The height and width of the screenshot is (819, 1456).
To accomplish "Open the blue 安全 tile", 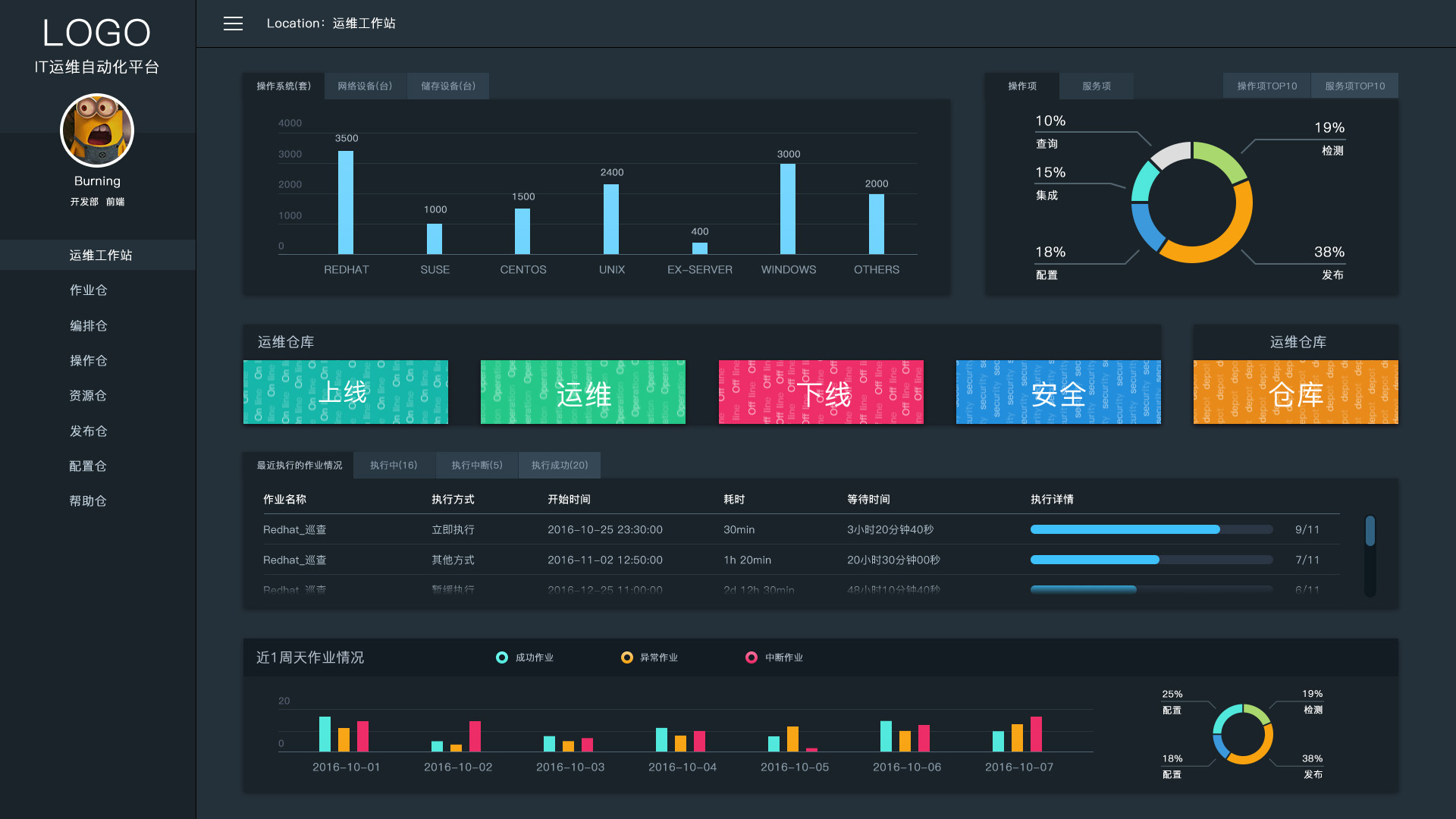I will tap(1058, 392).
